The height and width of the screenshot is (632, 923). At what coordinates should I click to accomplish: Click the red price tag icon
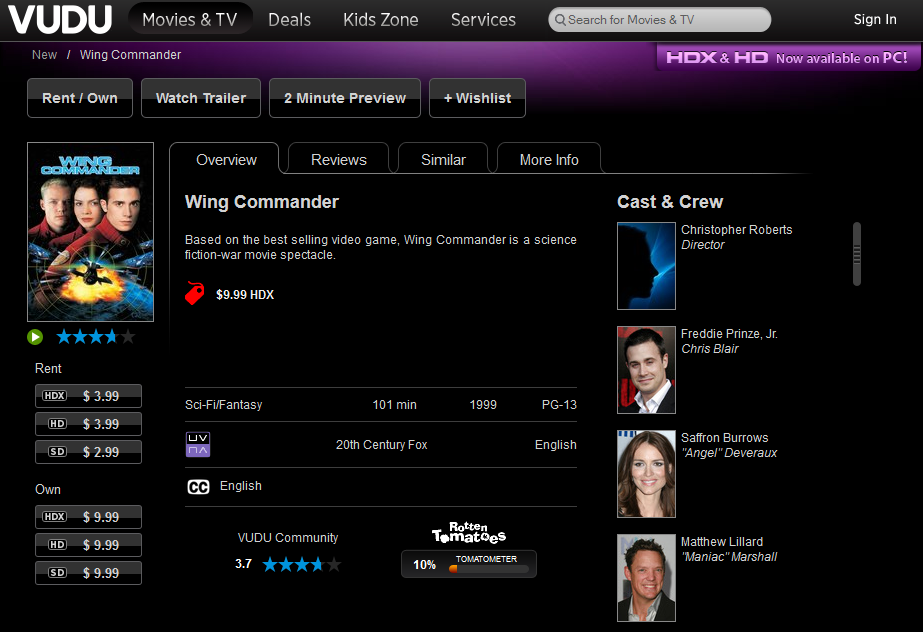(x=195, y=294)
